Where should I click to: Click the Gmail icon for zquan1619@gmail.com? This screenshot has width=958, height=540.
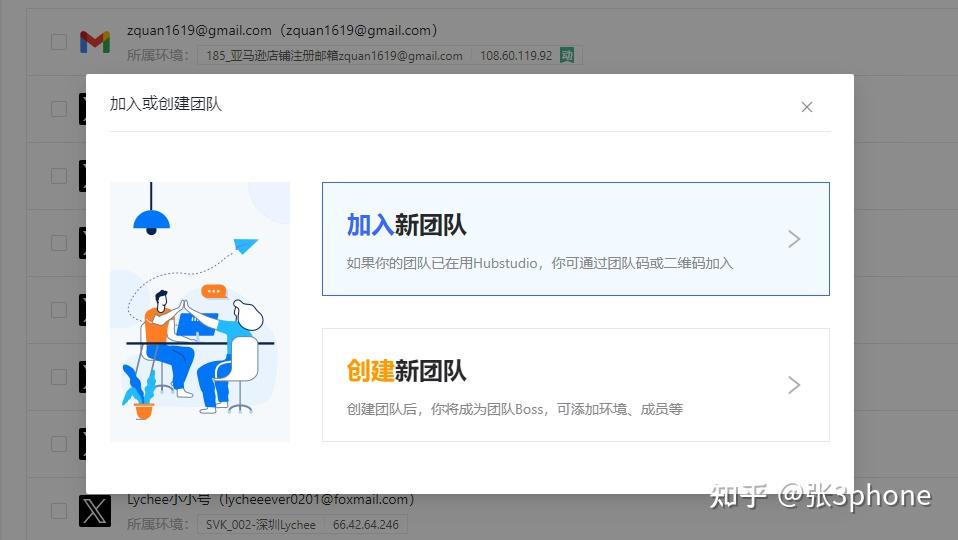pos(95,42)
